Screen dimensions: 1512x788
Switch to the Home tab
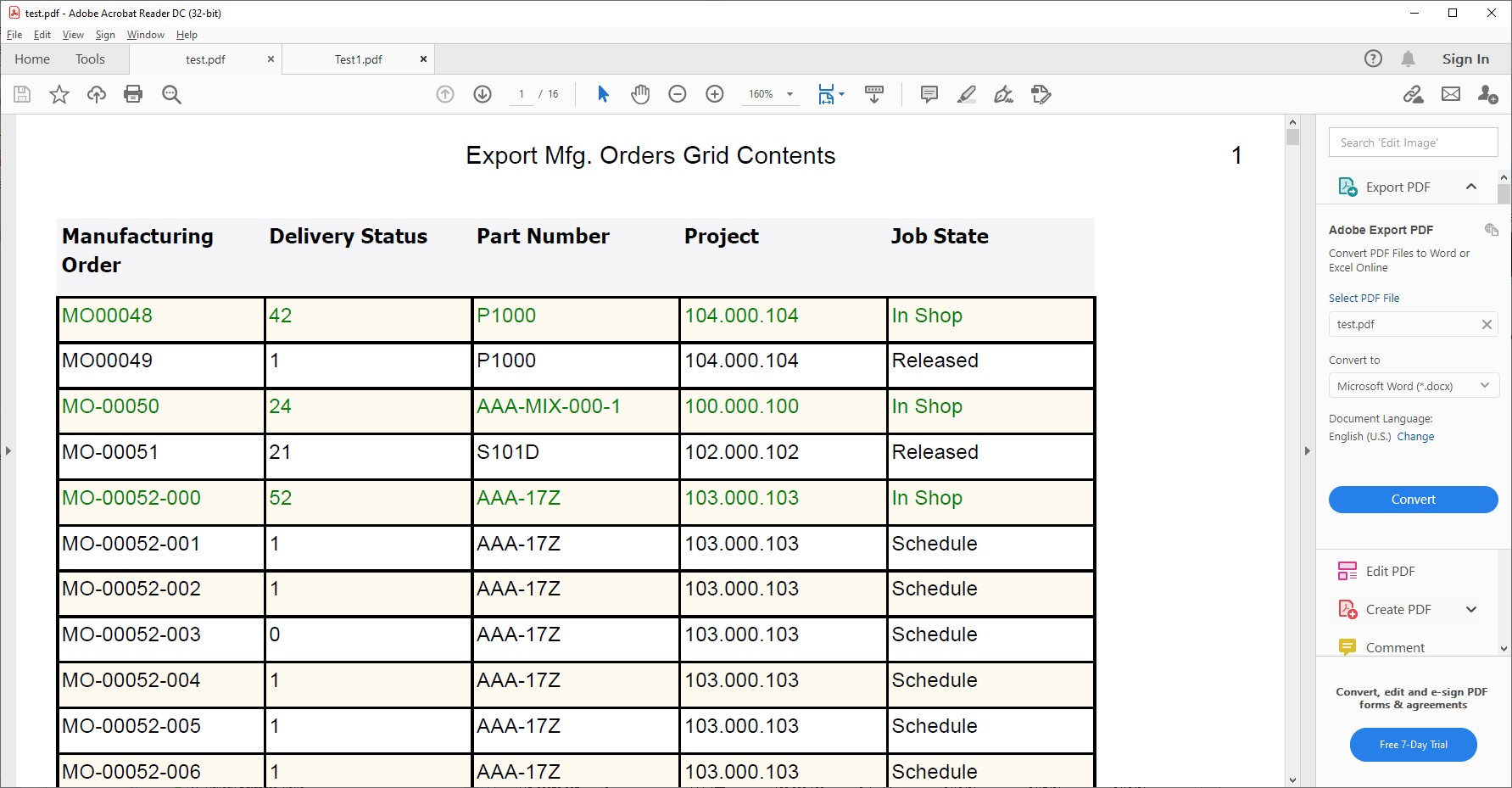[32, 59]
